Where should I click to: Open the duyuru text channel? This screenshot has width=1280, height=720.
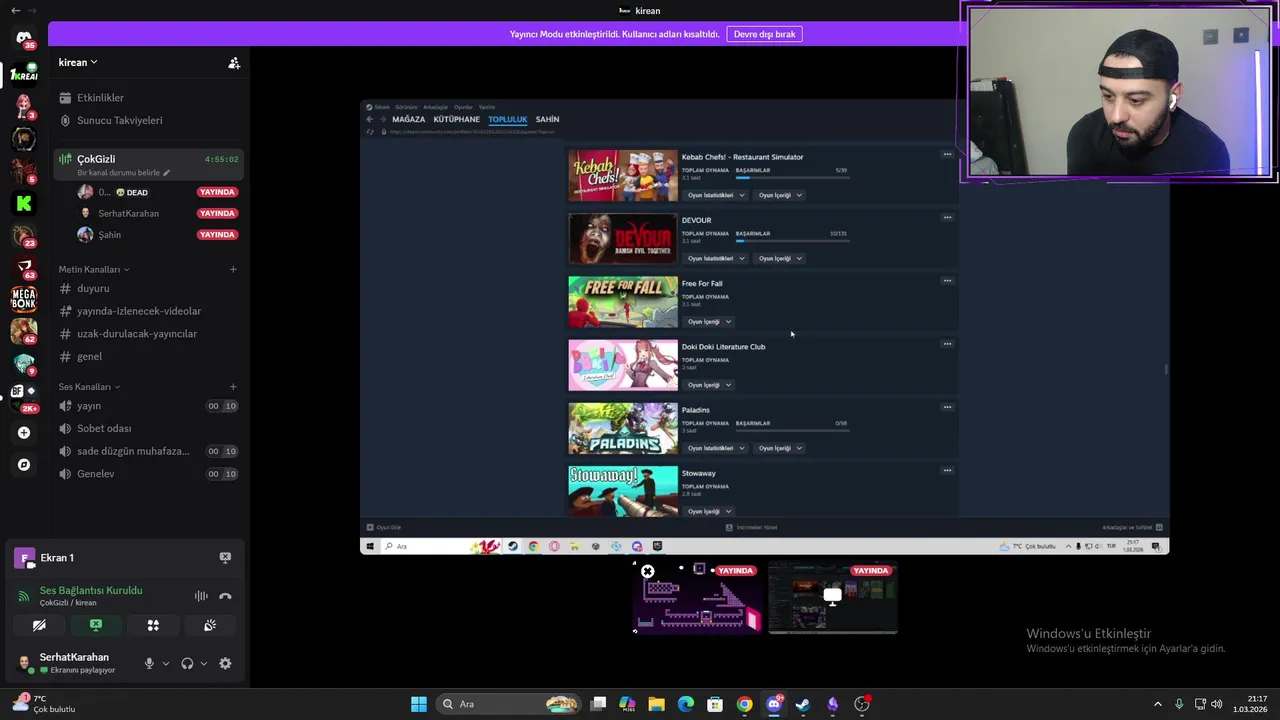(148, 289)
